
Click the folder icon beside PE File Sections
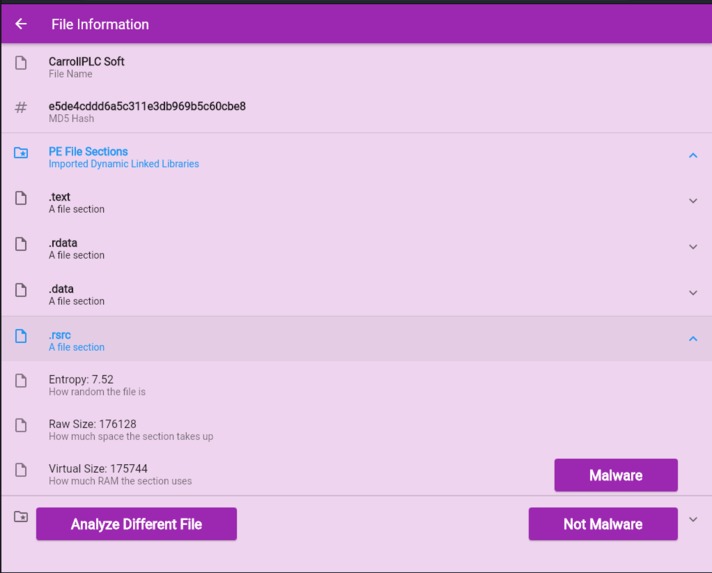(x=21, y=153)
